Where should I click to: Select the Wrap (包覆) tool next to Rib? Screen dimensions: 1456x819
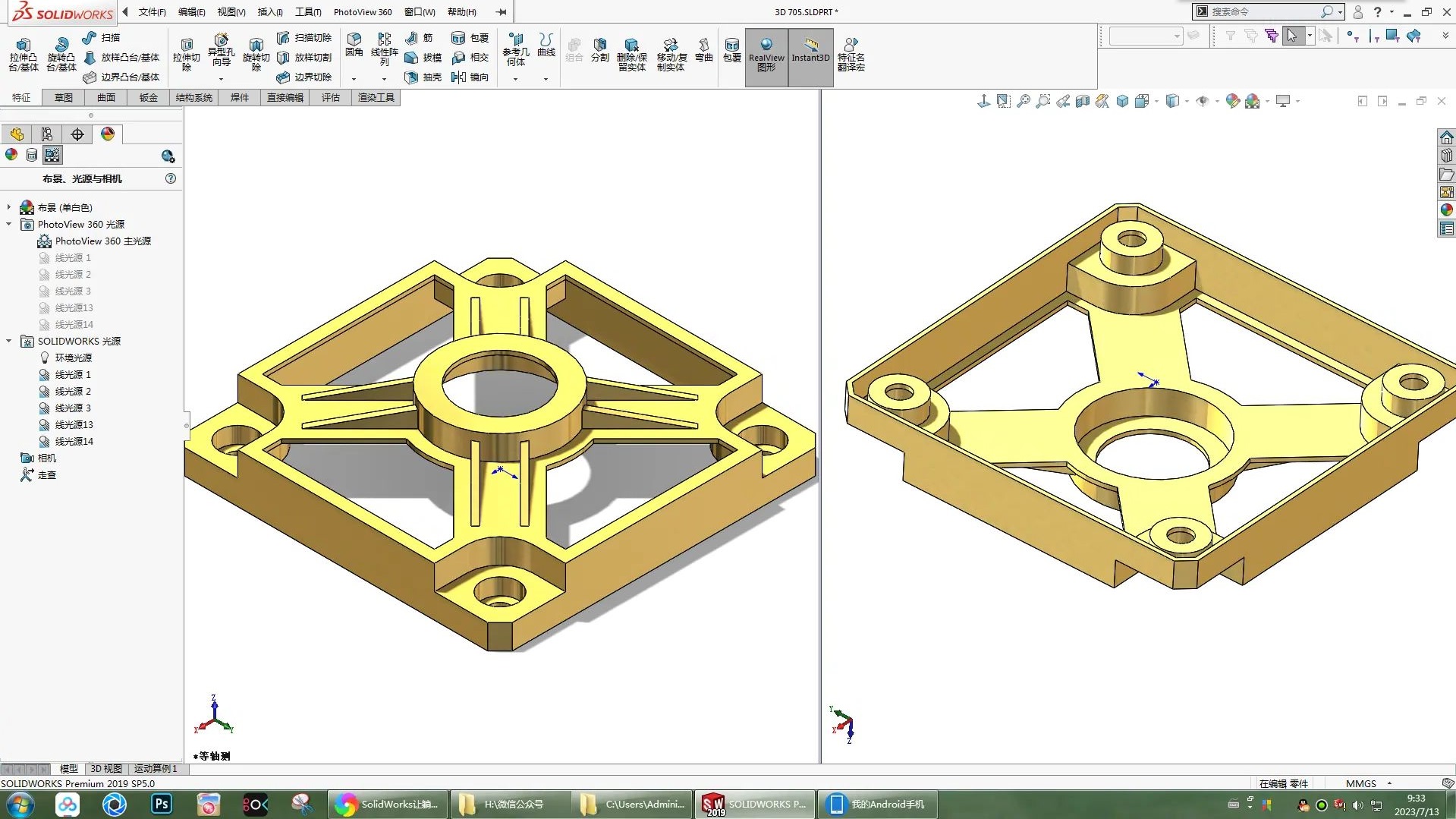pyautogui.click(x=470, y=37)
